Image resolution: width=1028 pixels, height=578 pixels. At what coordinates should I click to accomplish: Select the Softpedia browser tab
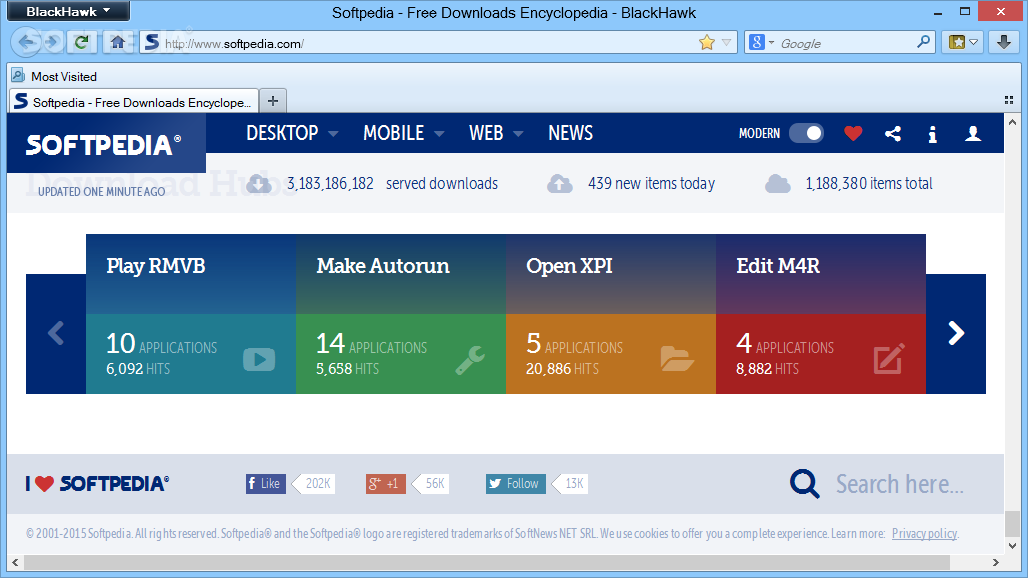pyautogui.click(x=134, y=102)
